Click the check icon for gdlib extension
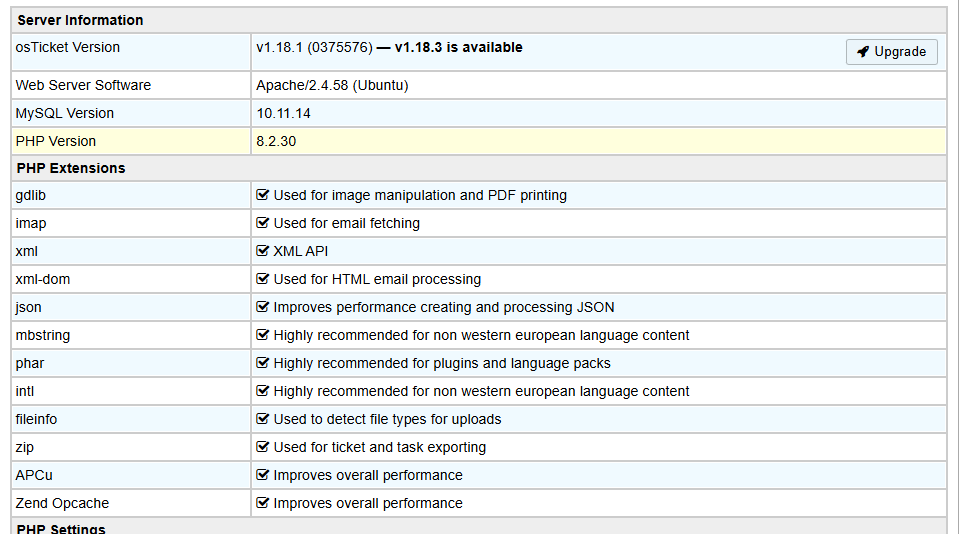 [263, 195]
